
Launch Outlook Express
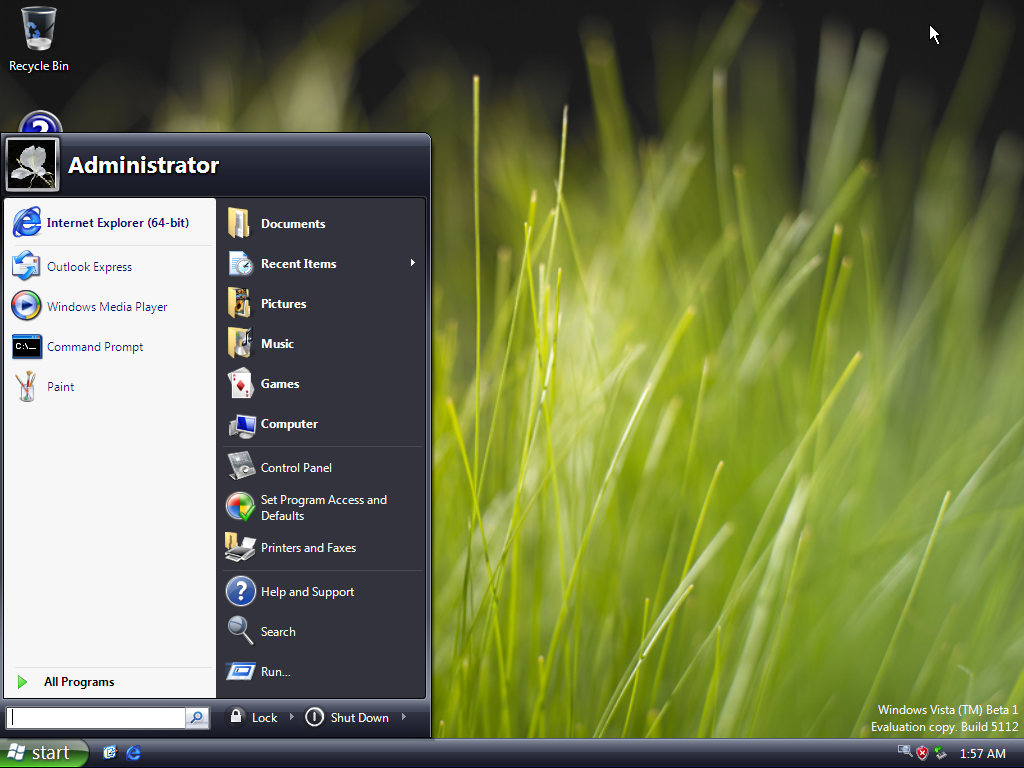pyautogui.click(x=89, y=267)
